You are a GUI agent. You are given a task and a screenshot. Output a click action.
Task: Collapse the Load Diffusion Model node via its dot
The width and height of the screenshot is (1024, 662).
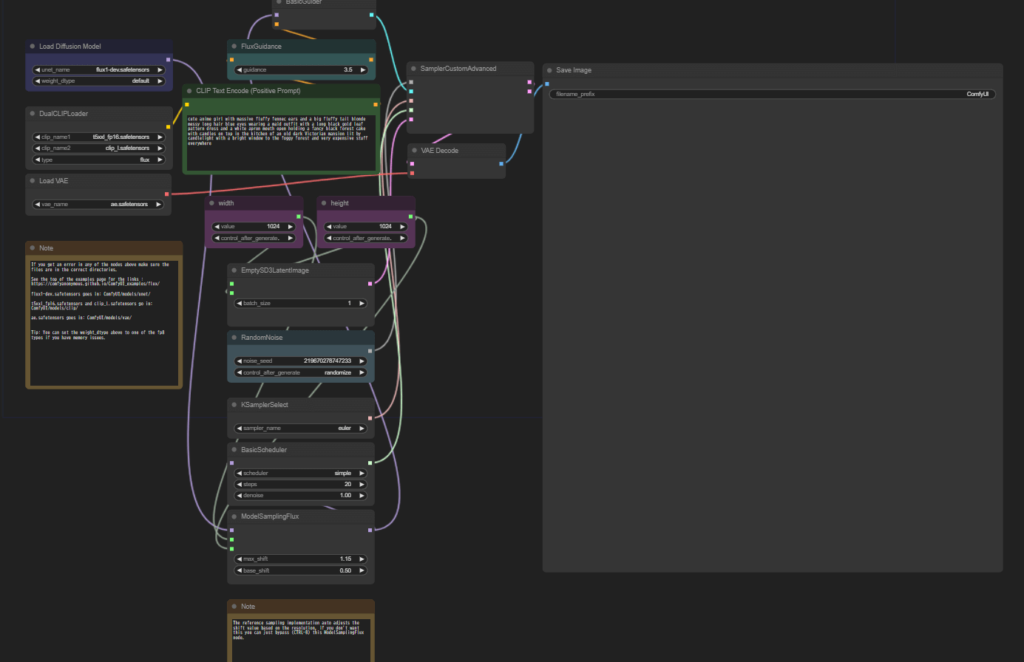[33, 46]
